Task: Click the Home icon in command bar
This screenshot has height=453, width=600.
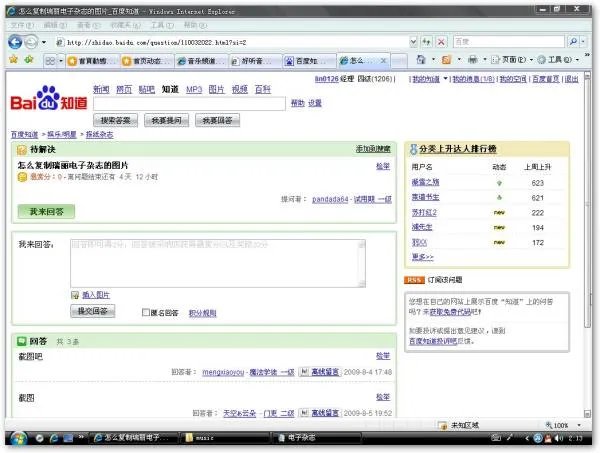Action: coord(421,60)
